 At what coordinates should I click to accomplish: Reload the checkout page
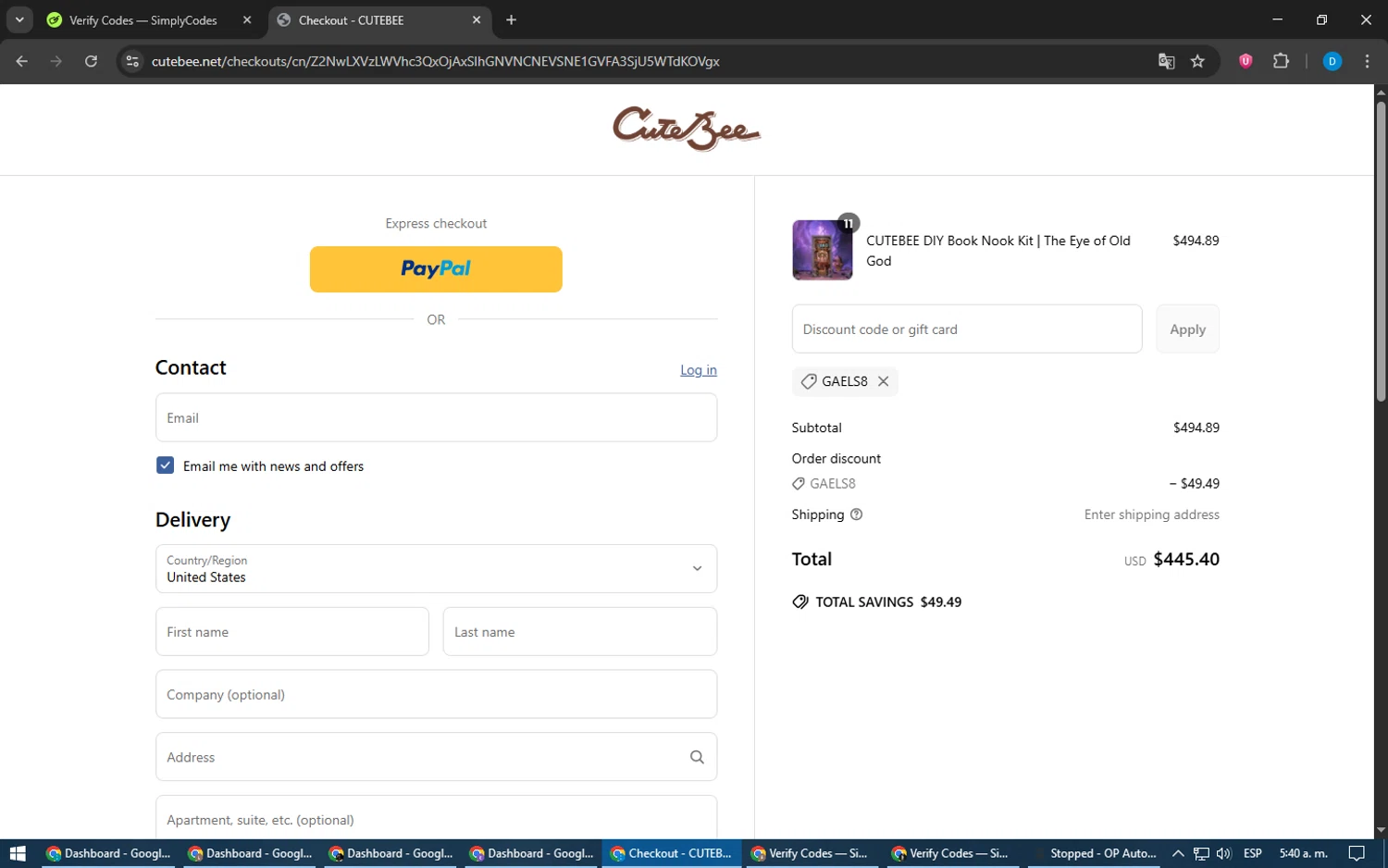coord(91,61)
